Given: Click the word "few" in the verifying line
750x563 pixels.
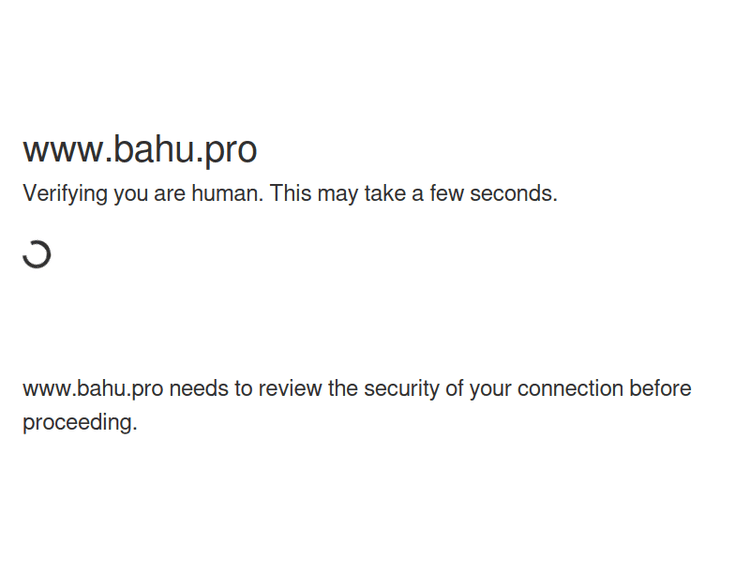Looking at the screenshot, I should [x=447, y=194].
